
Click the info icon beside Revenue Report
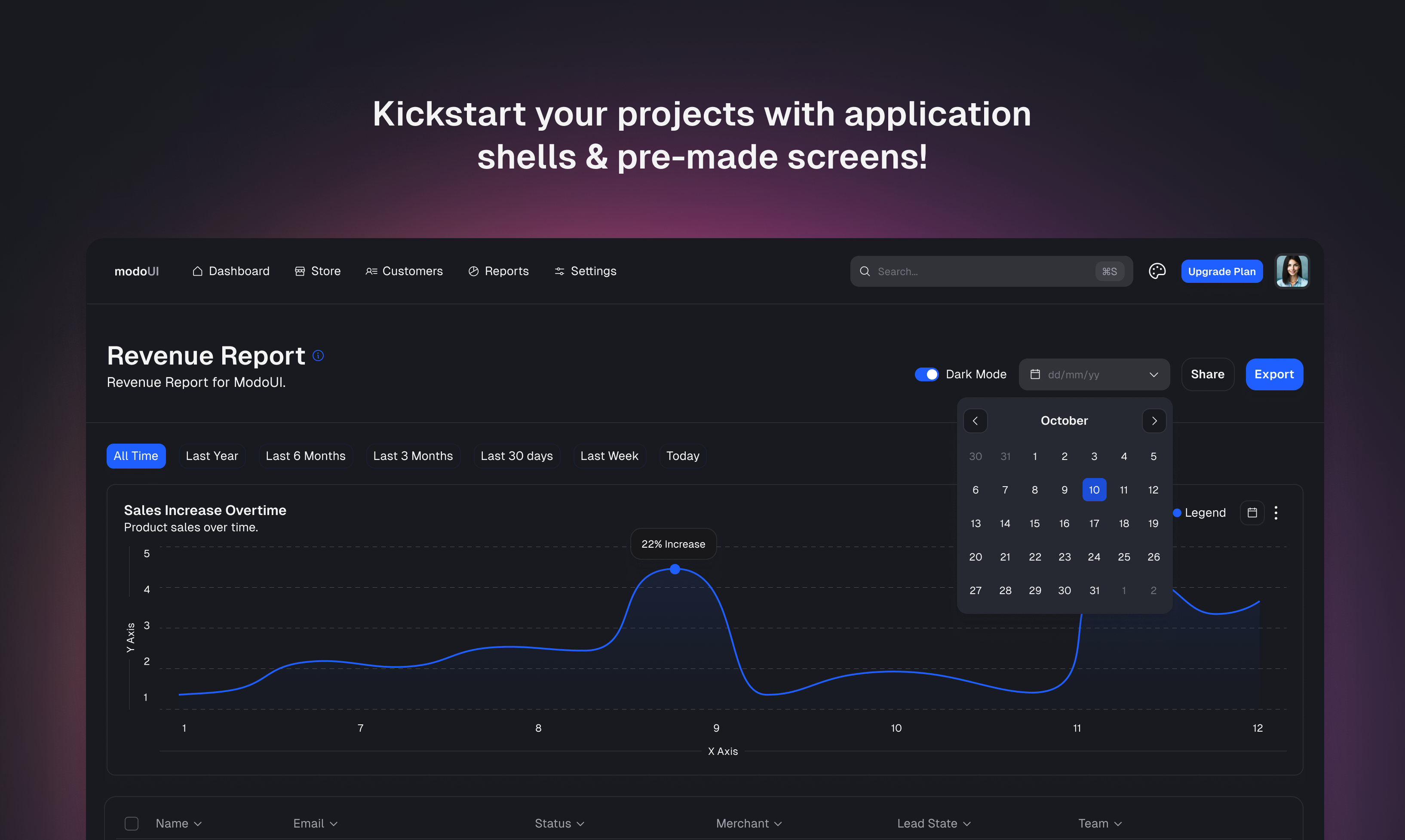pyautogui.click(x=318, y=356)
